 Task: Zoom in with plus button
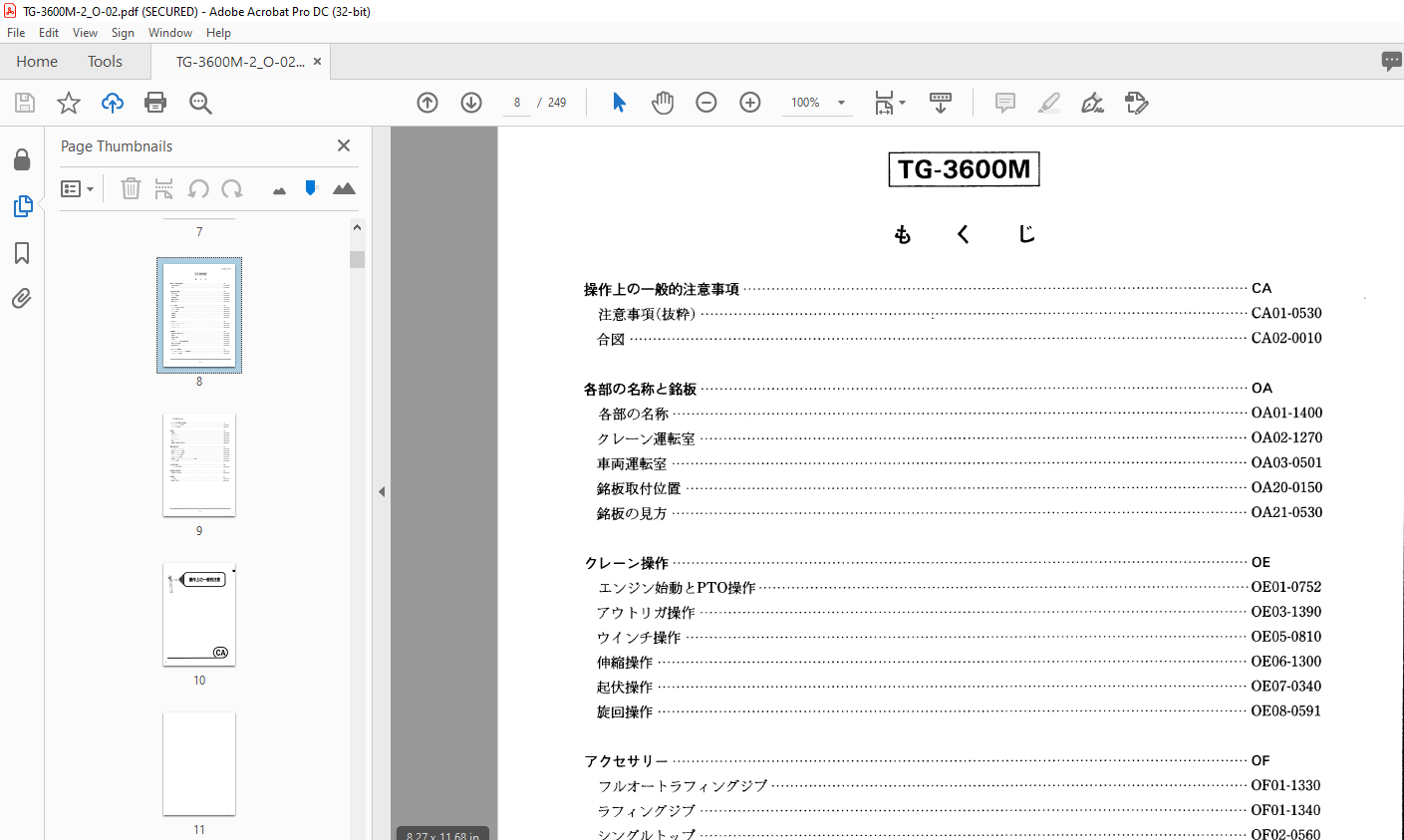point(750,103)
